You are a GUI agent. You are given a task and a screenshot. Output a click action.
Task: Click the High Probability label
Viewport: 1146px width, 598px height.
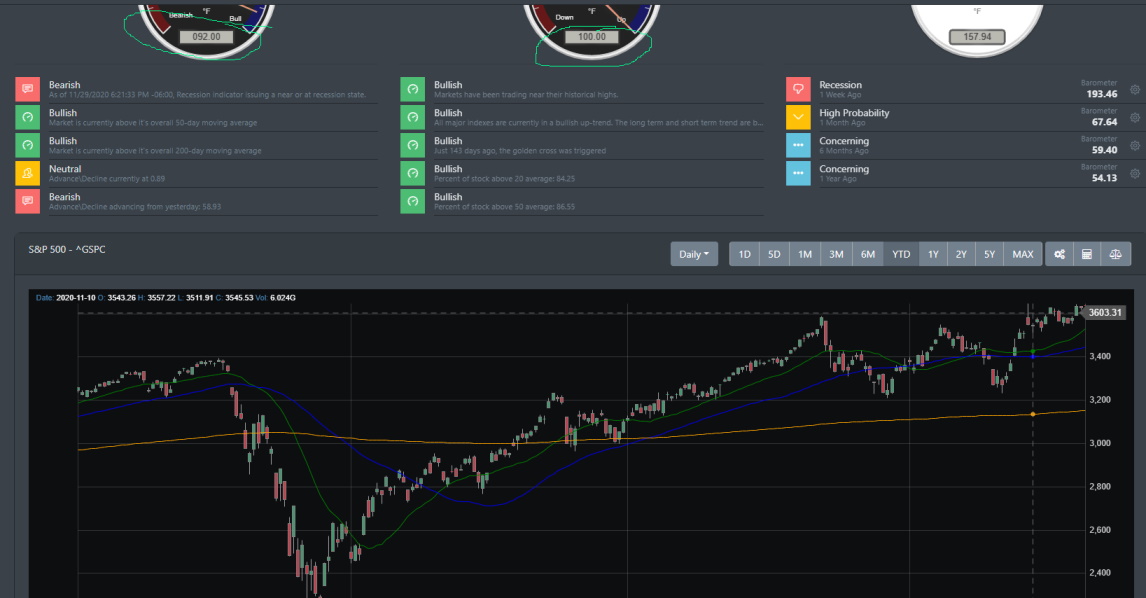tap(854, 113)
